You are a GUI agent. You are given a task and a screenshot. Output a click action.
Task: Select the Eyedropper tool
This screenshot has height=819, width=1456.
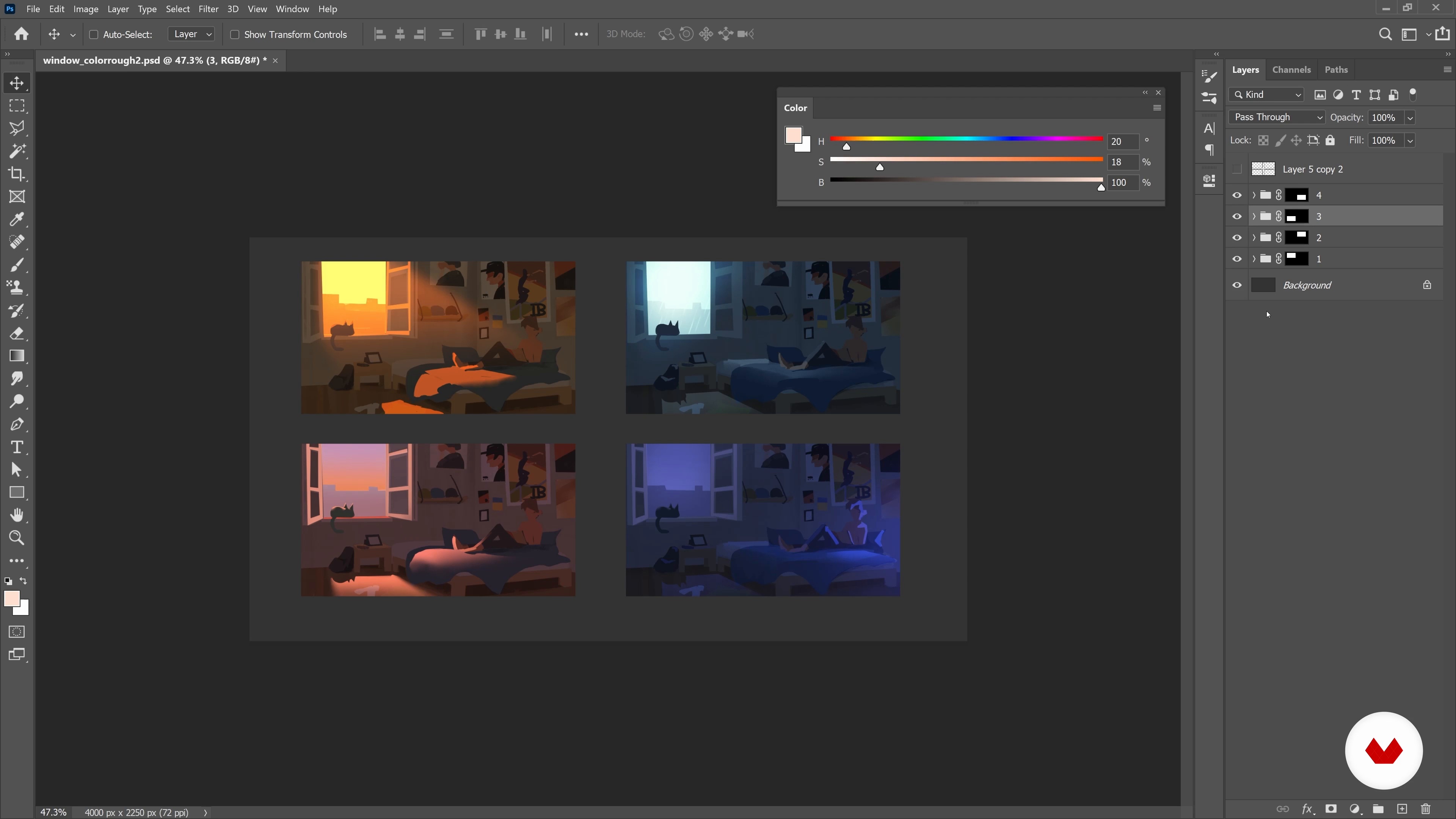(17, 219)
